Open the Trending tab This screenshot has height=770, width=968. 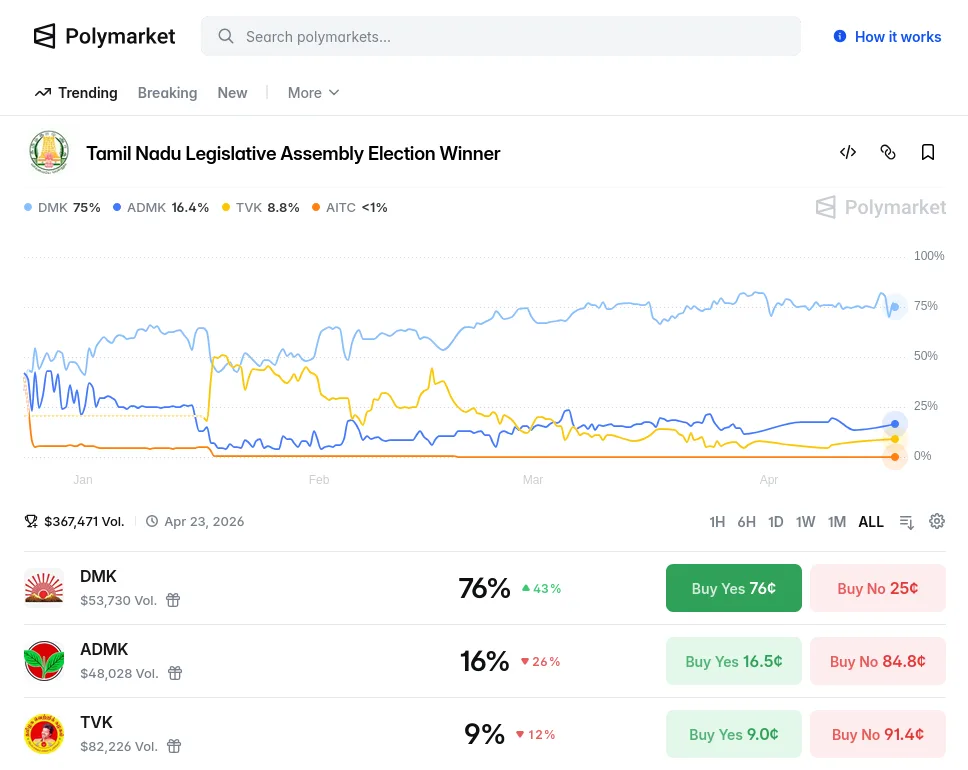point(76,93)
